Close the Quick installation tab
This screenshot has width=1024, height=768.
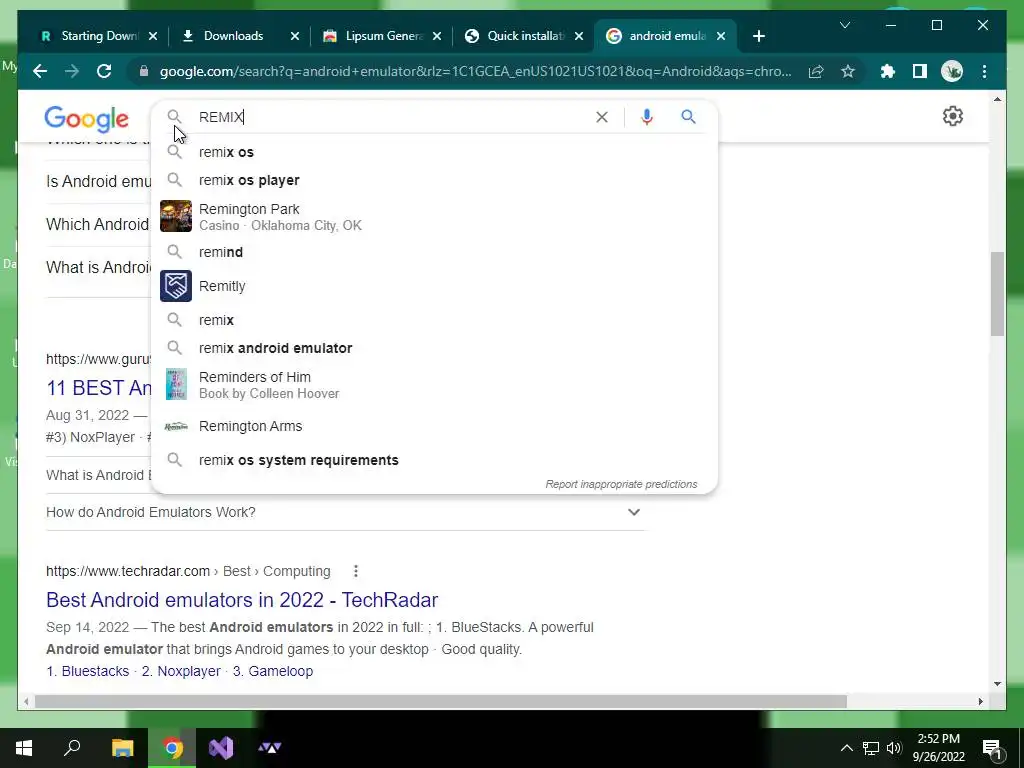[579, 36]
